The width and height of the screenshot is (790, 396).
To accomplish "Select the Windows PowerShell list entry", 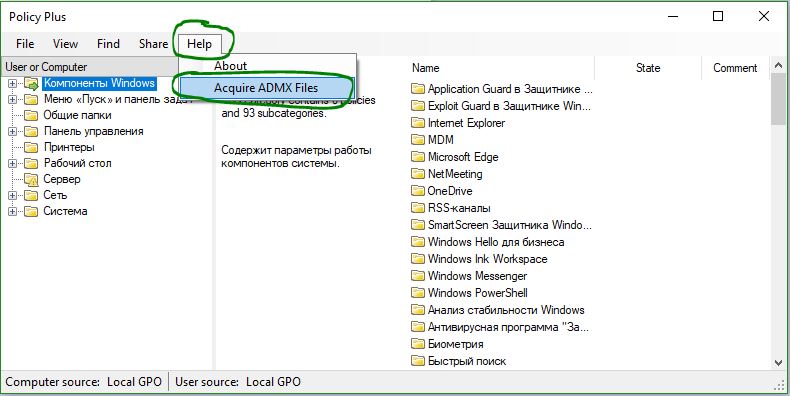I will pyautogui.click(x=478, y=293).
